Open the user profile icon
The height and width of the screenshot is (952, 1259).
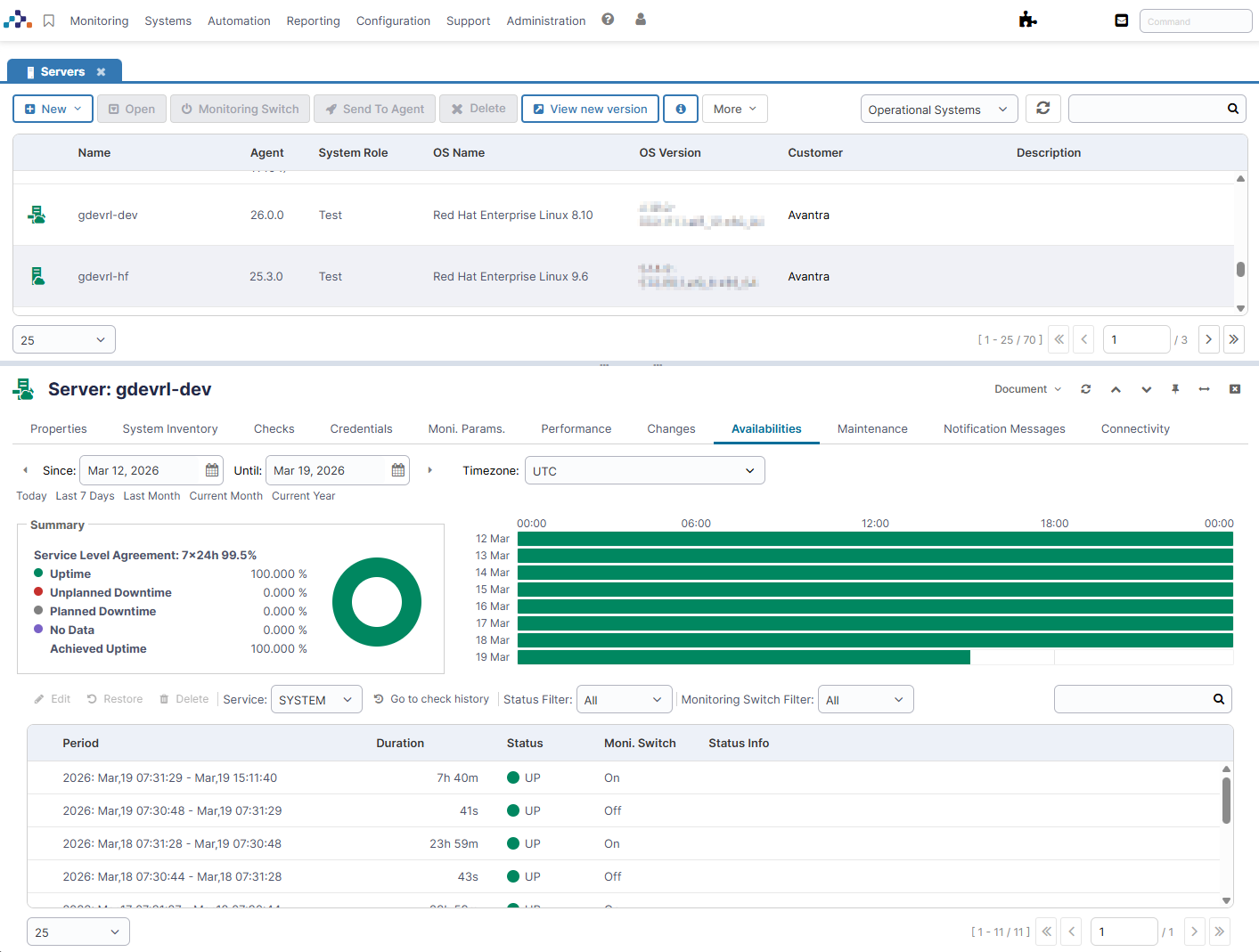click(x=641, y=20)
